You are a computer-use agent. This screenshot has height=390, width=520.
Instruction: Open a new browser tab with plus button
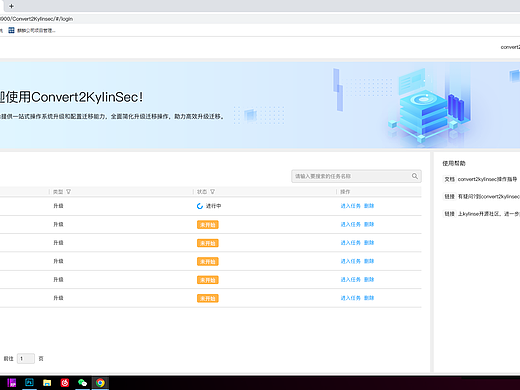tap(11, 6)
